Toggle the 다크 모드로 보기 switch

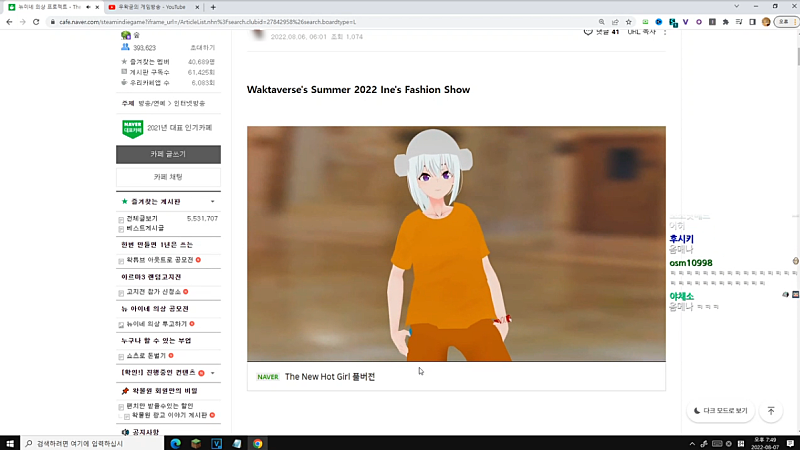[x=719, y=411]
